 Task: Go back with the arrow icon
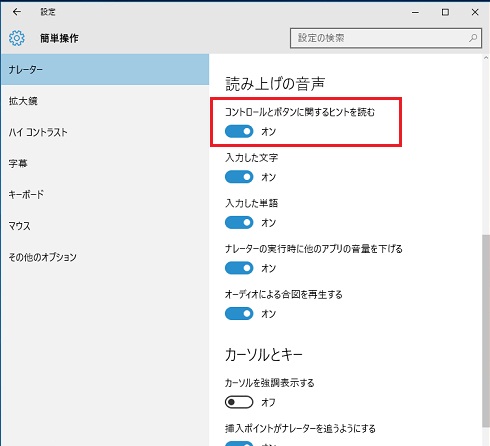(17, 12)
